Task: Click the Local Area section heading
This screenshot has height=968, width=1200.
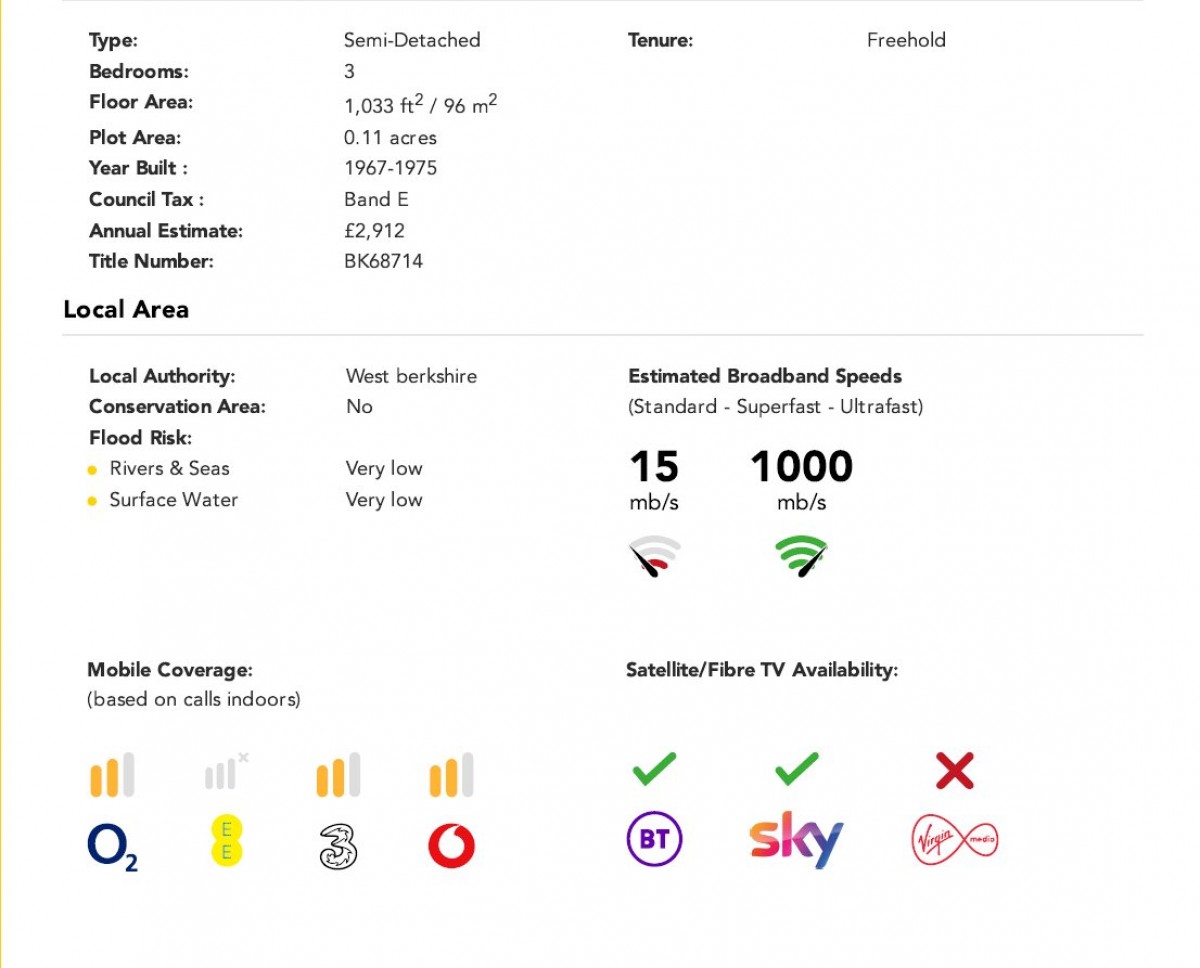Action: [126, 309]
